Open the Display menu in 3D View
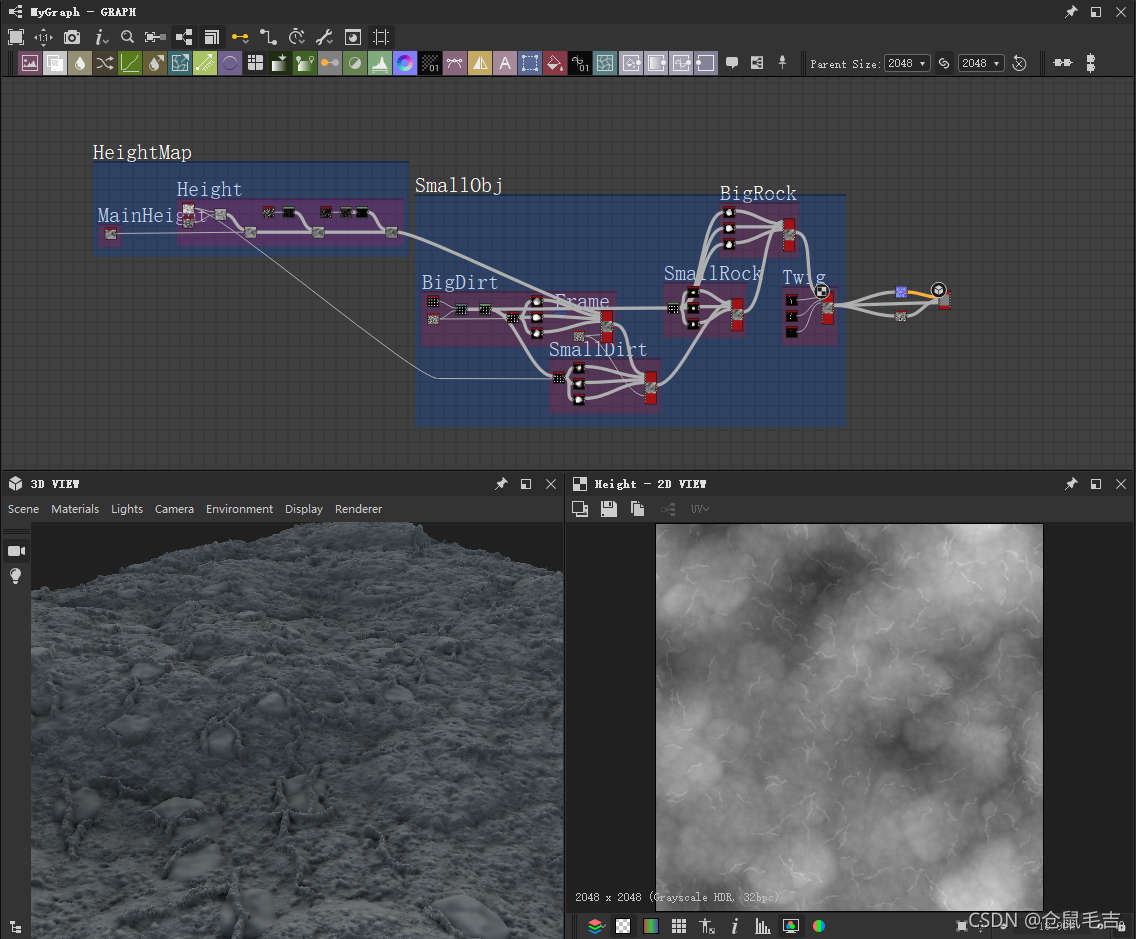The width and height of the screenshot is (1136, 939). coord(304,509)
